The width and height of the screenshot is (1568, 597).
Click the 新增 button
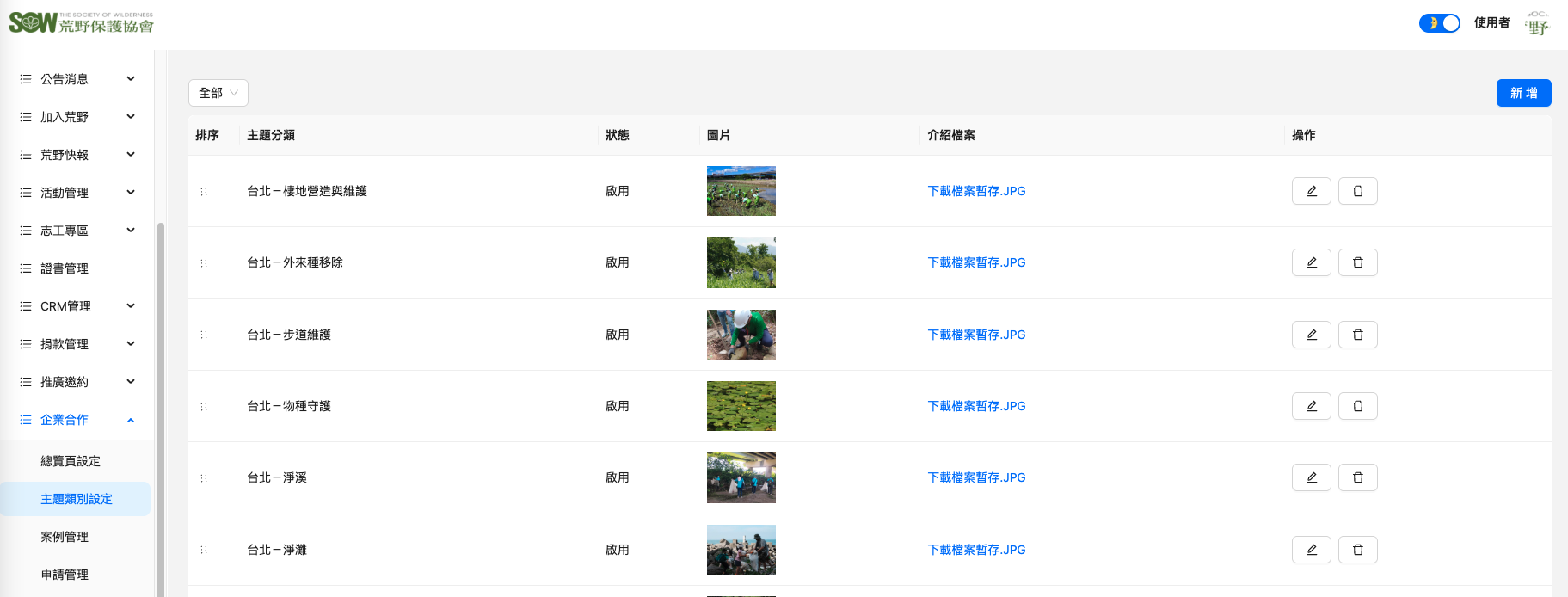(x=1523, y=93)
